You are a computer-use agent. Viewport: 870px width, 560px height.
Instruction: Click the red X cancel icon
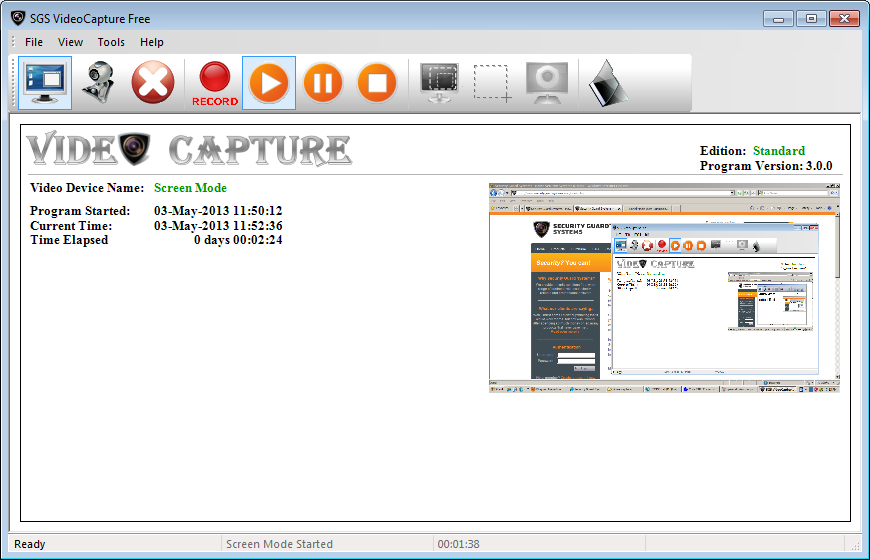[x=153, y=83]
